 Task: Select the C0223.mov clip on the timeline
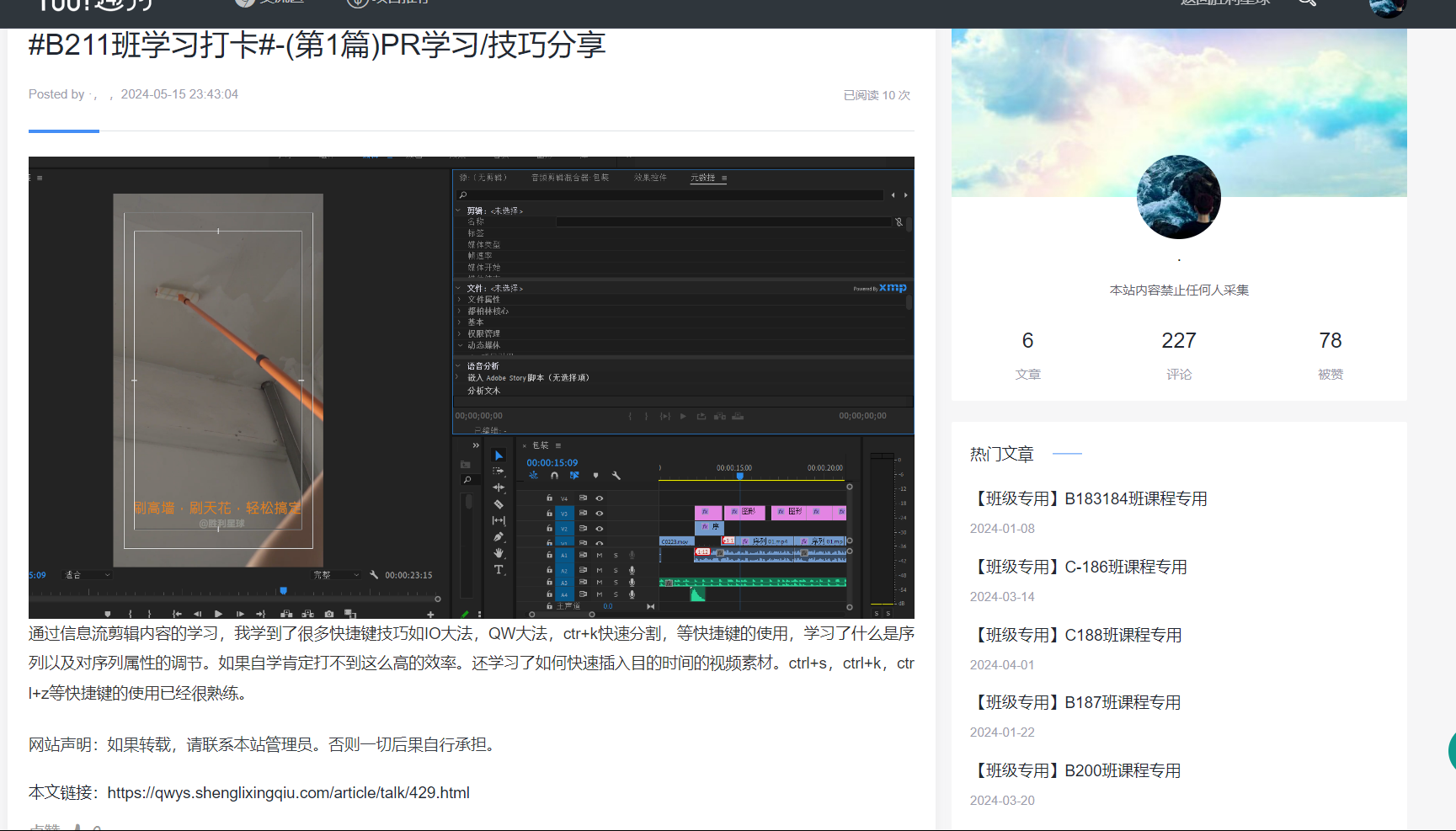coord(675,541)
